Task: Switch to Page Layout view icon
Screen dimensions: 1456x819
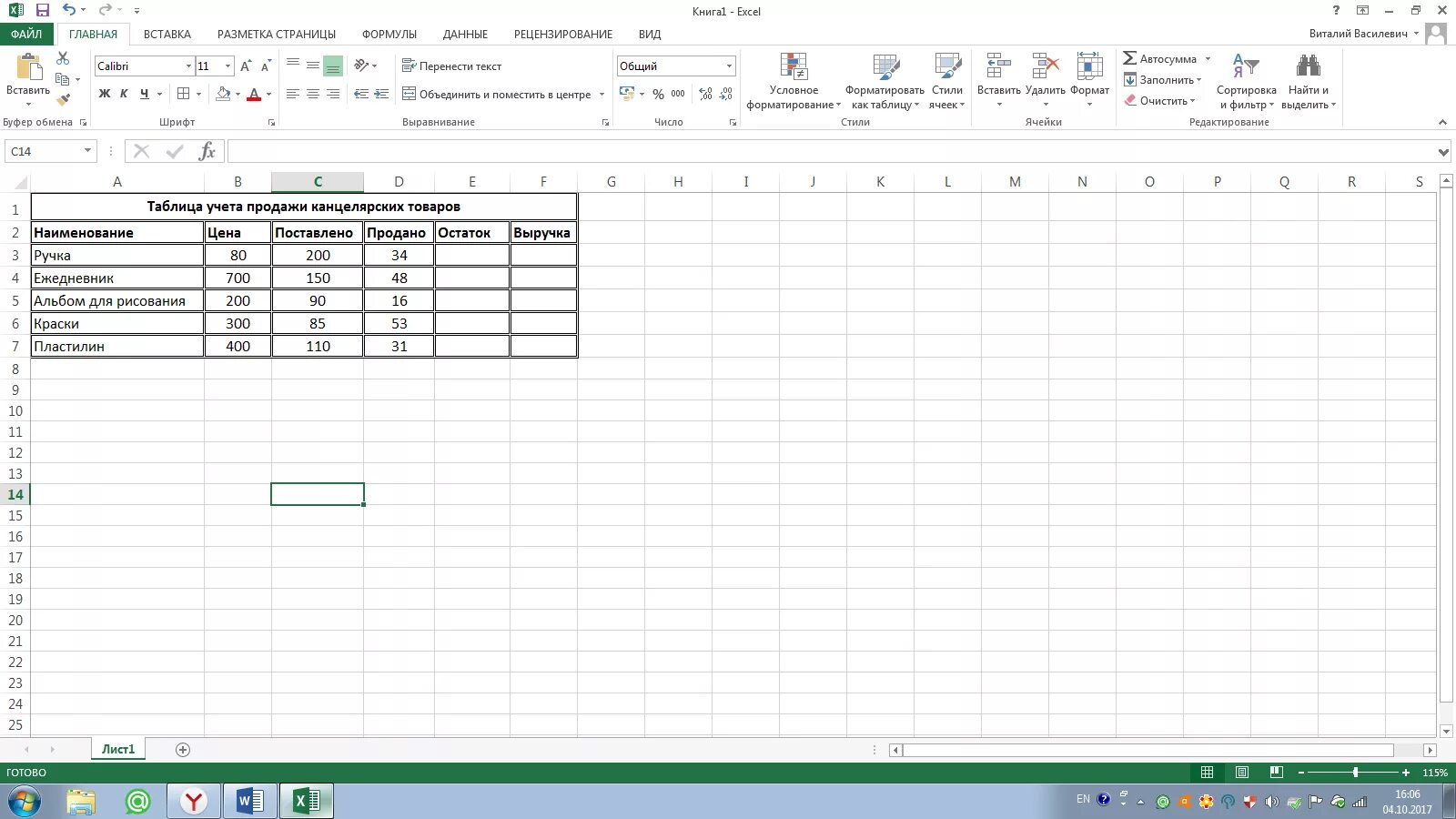Action: click(x=1242, y=773)
